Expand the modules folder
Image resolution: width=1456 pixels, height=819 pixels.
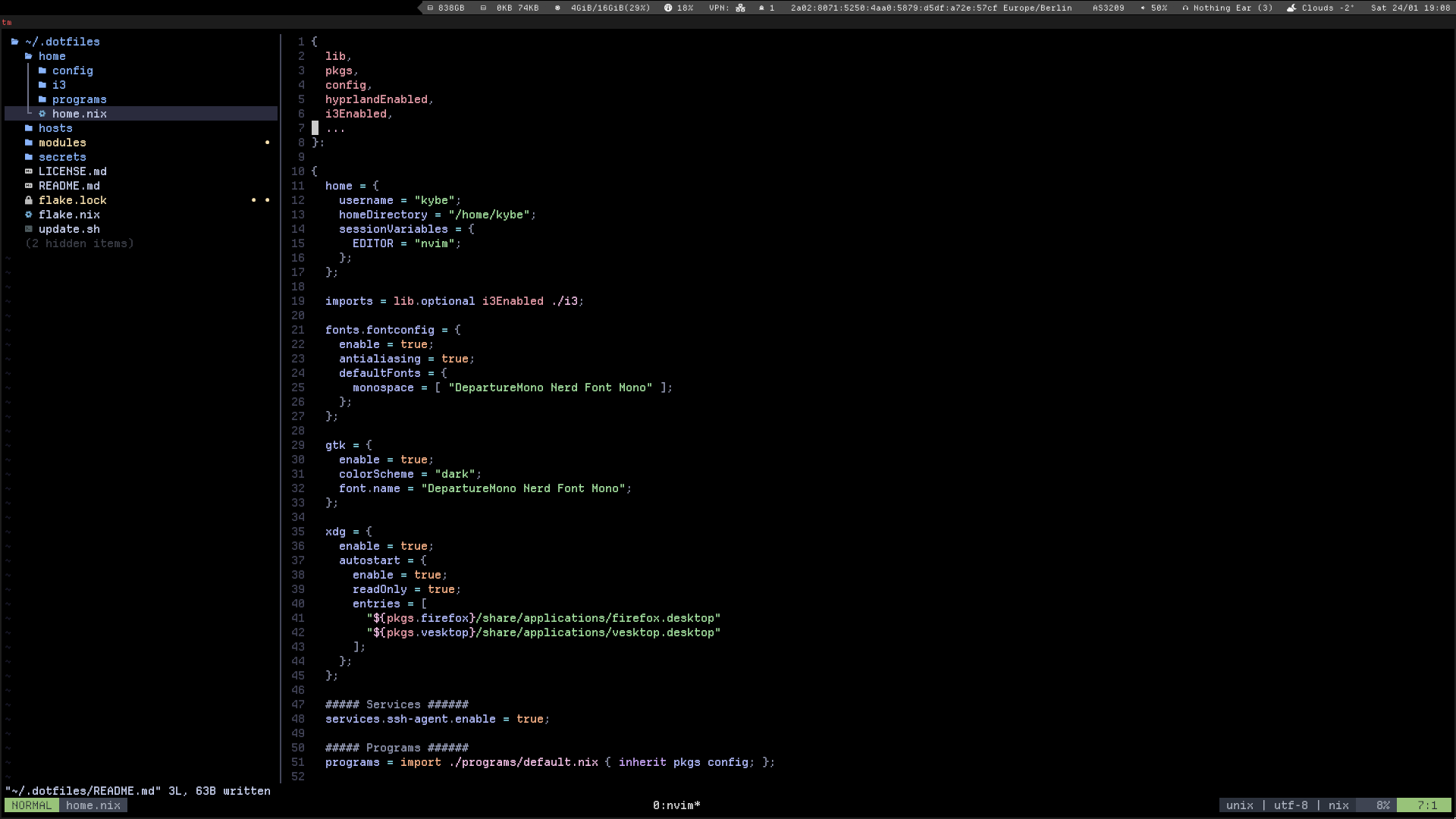(62, 143)
